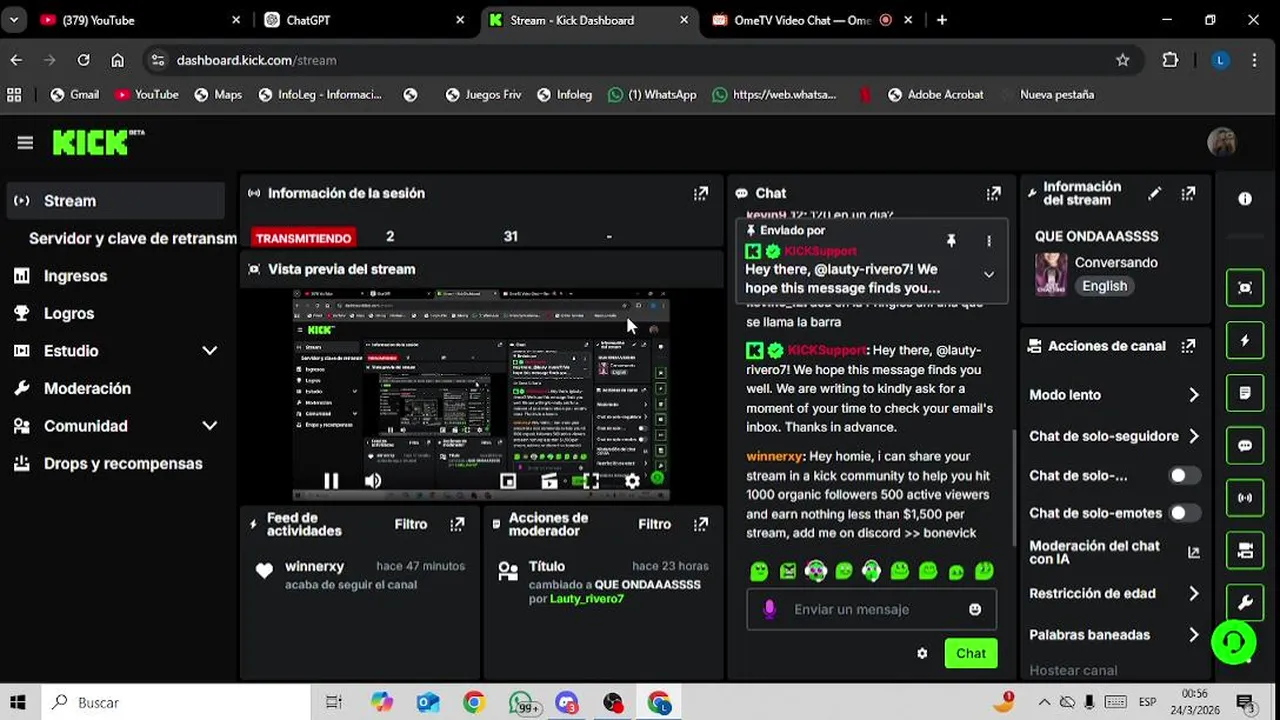The image size is (1280, 720).
Task: Click the focus frame icon in the right sidebar
Action: point(1245,288)
